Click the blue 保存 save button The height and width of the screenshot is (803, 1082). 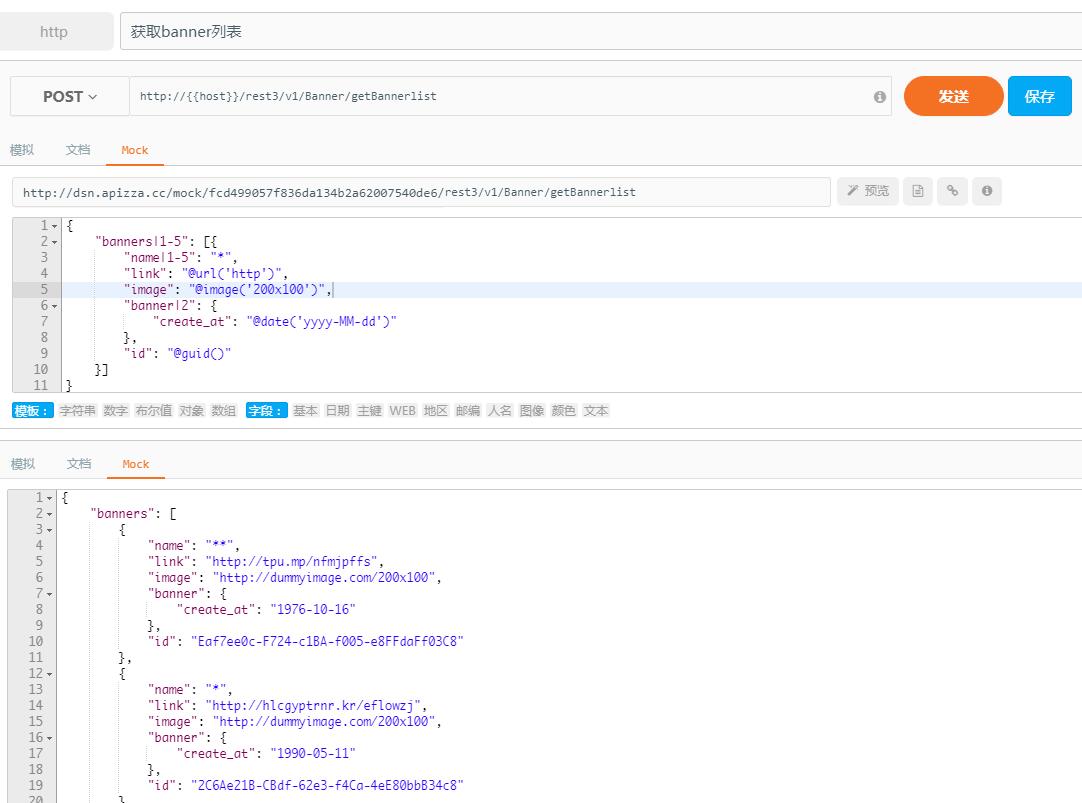click(1039, 96)
